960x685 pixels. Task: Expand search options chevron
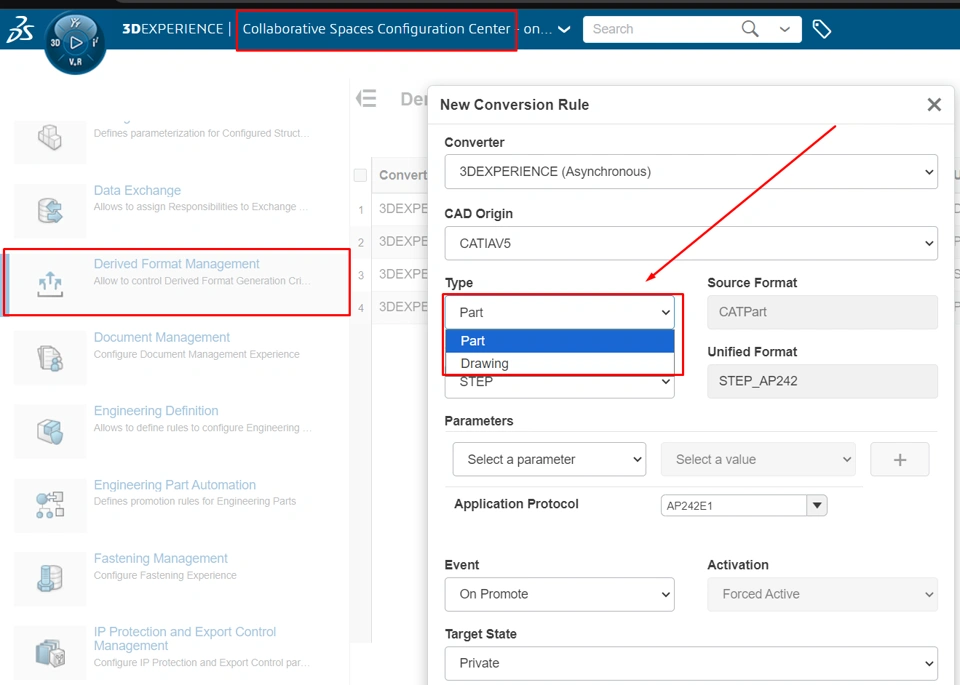click(784, 29)
